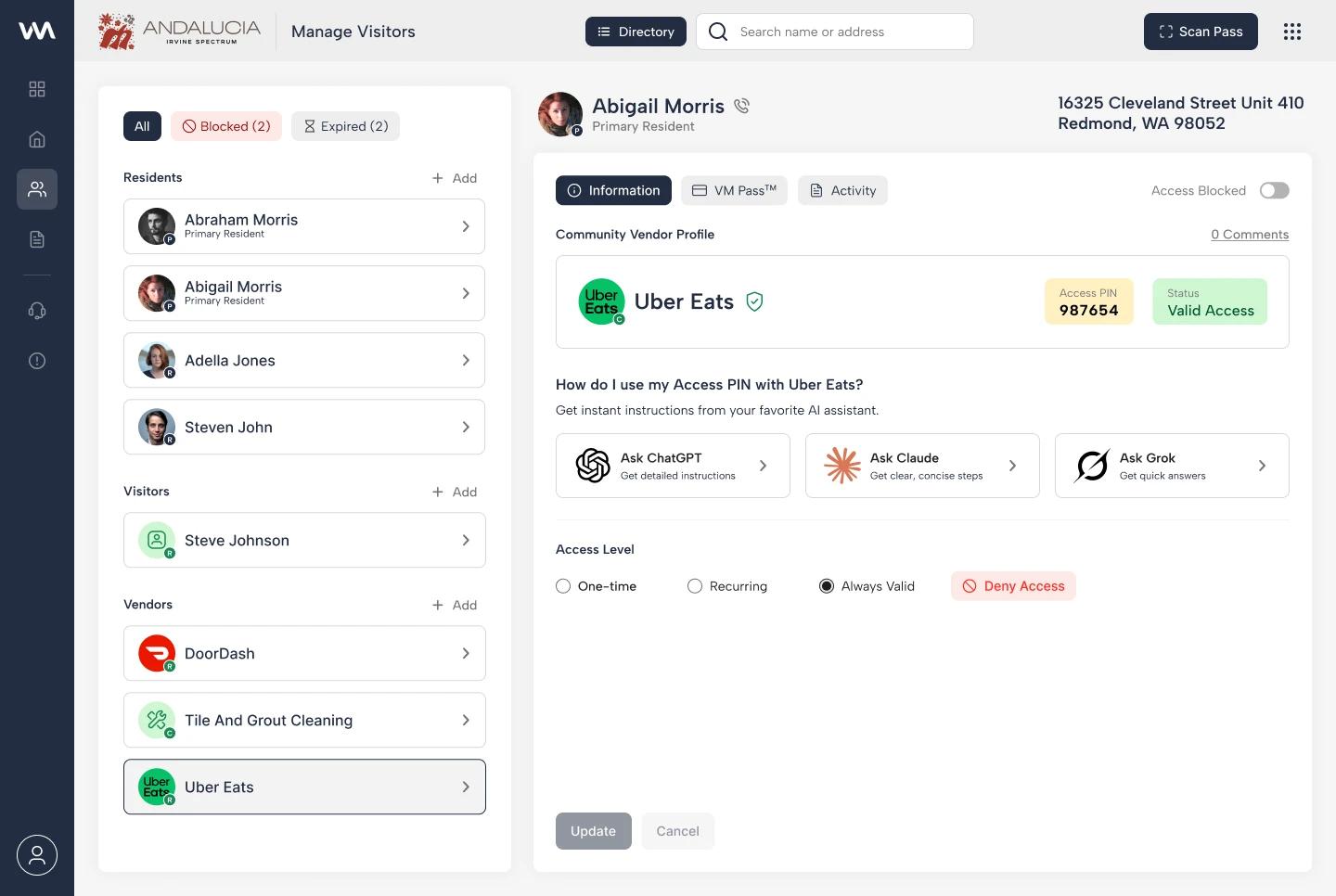The height and width of the screenshot is (896, 1336).
Task: Click the phone call icon beside Abigail Morris
Action: click(x=741, y=106)
